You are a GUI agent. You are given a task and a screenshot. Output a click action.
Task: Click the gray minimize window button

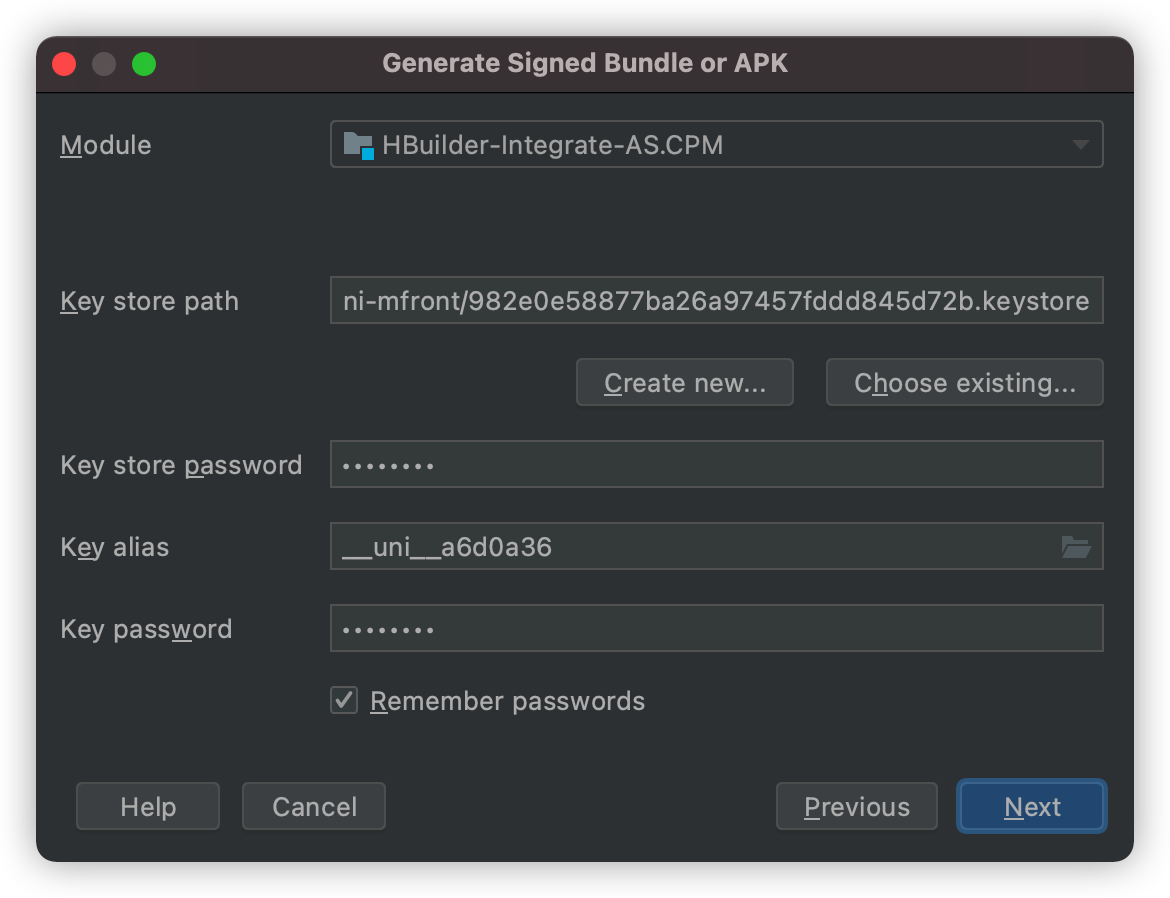click(104, 64)
